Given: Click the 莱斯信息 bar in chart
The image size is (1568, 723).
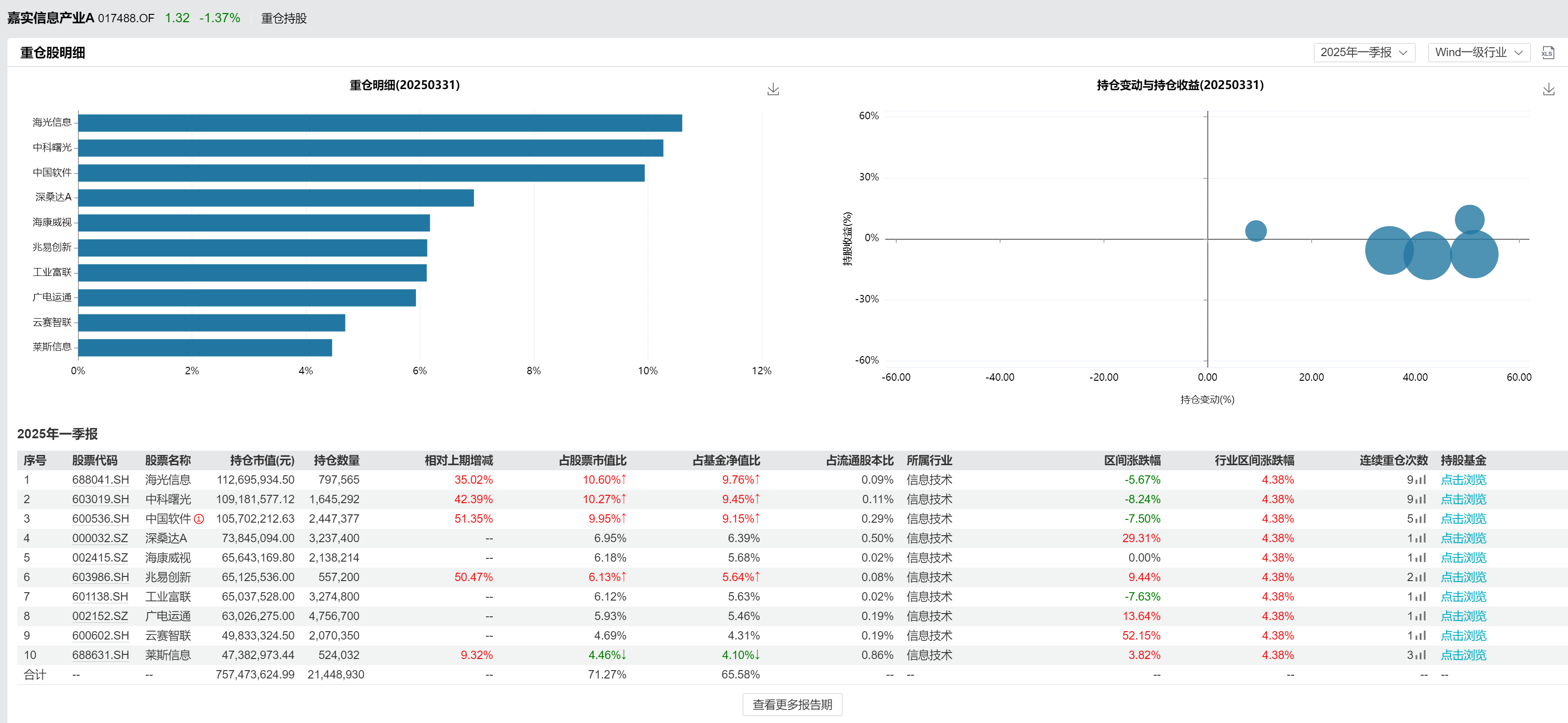Looking at the screenshot, I should point(205,348).
